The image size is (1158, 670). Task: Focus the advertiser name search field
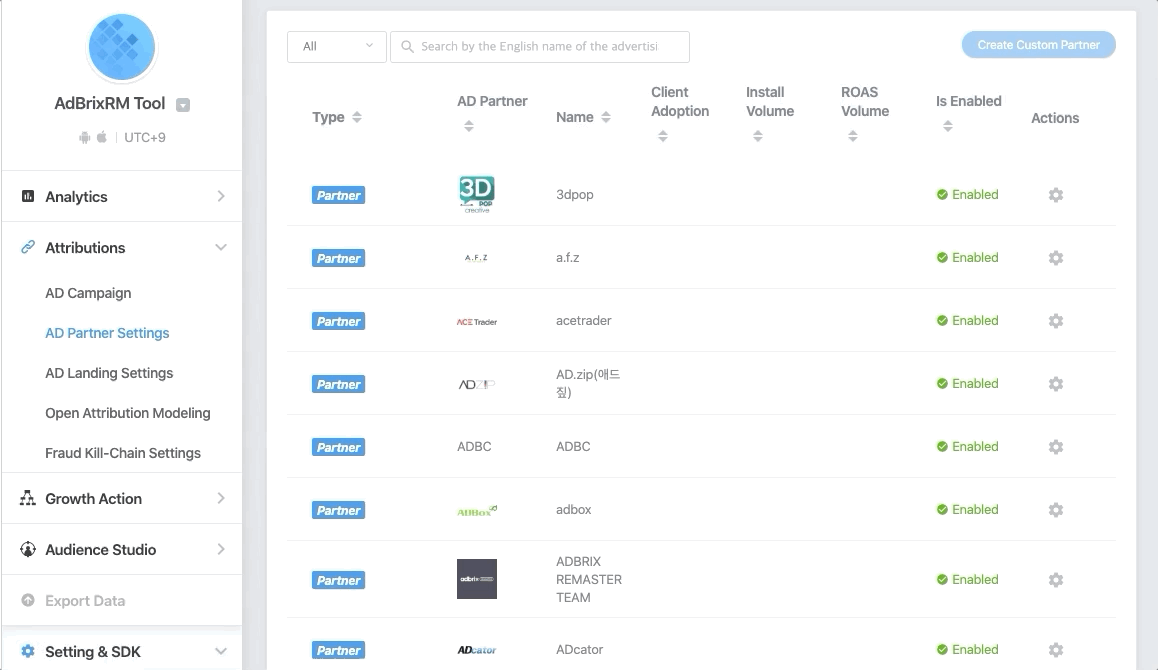click(x=540, y=47)
